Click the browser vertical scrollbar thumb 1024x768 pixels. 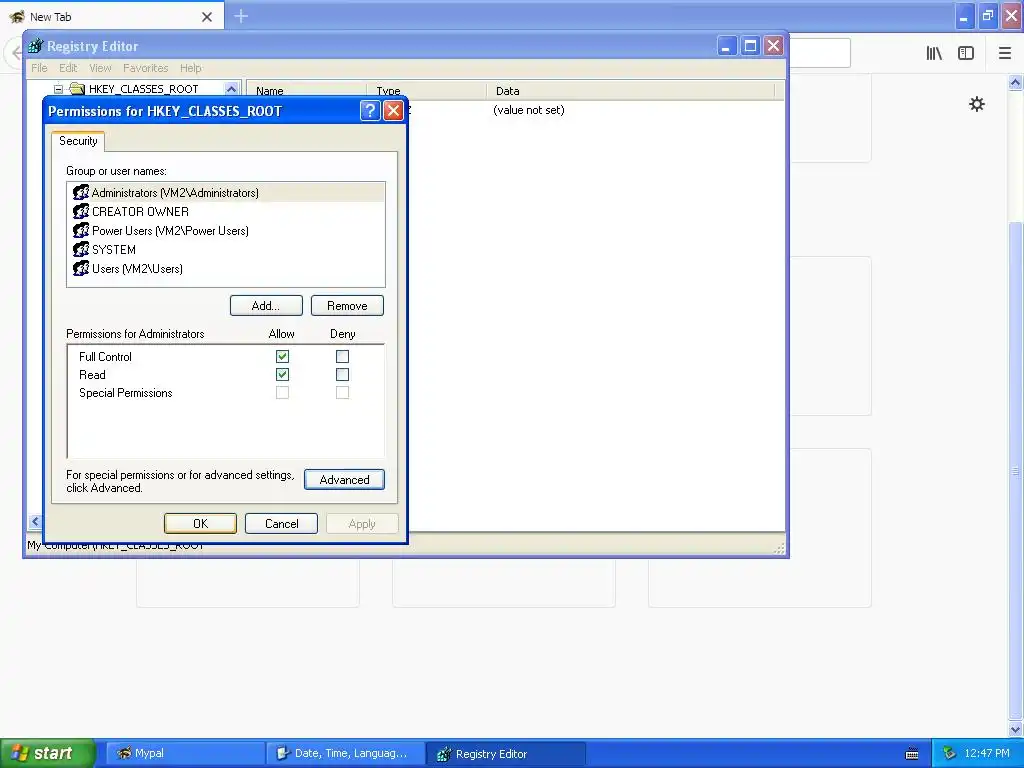tap(1015, 470)
